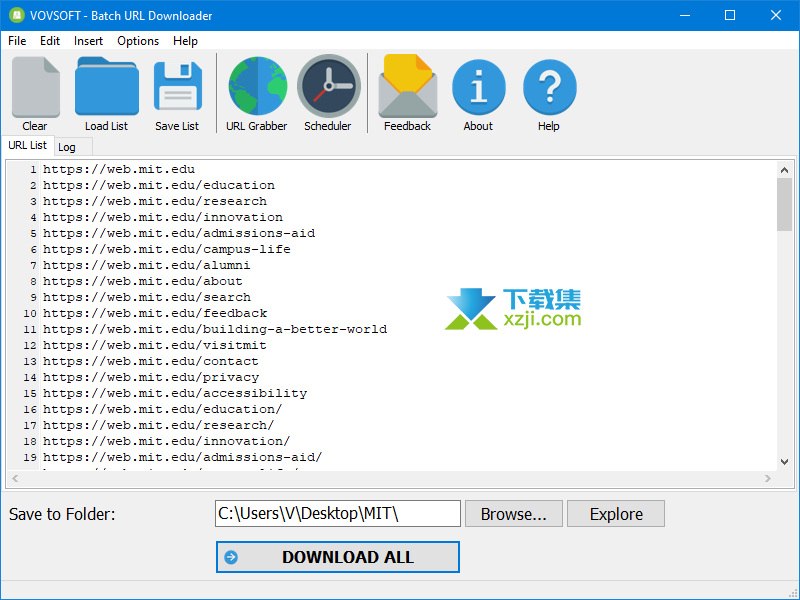Open the Options menu

pyautogui.click(x=138, y=41)
